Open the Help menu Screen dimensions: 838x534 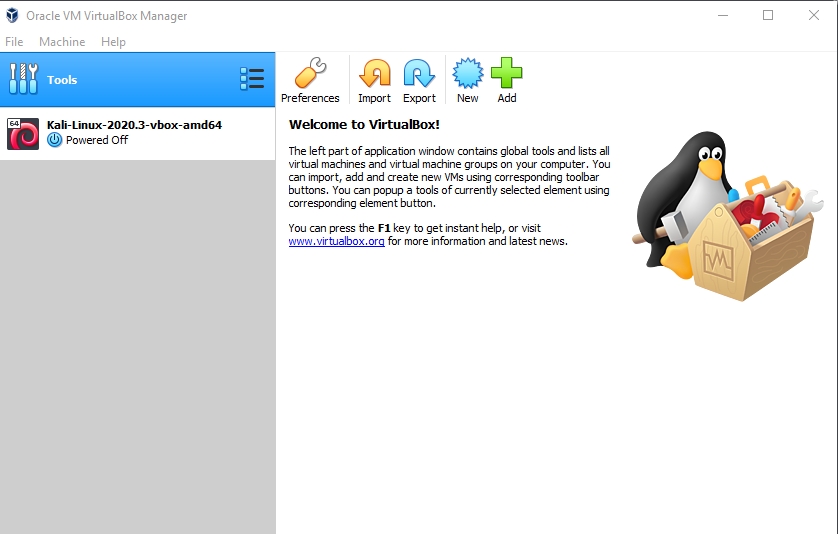[x=113, y=42]
